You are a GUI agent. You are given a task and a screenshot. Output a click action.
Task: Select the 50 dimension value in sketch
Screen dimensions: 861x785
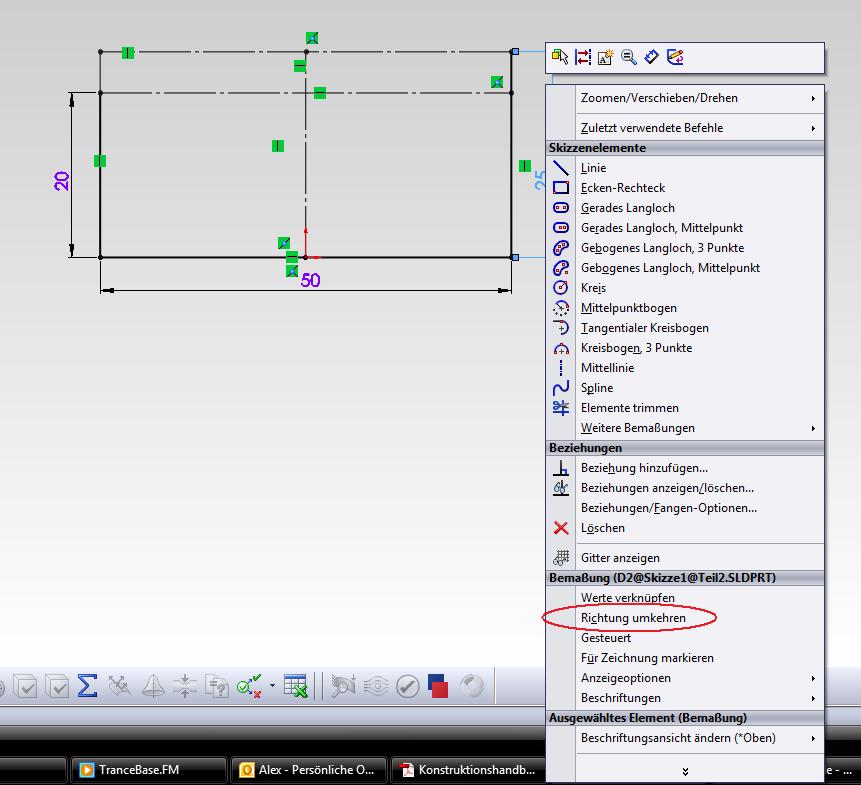click(x=311, y=281)
